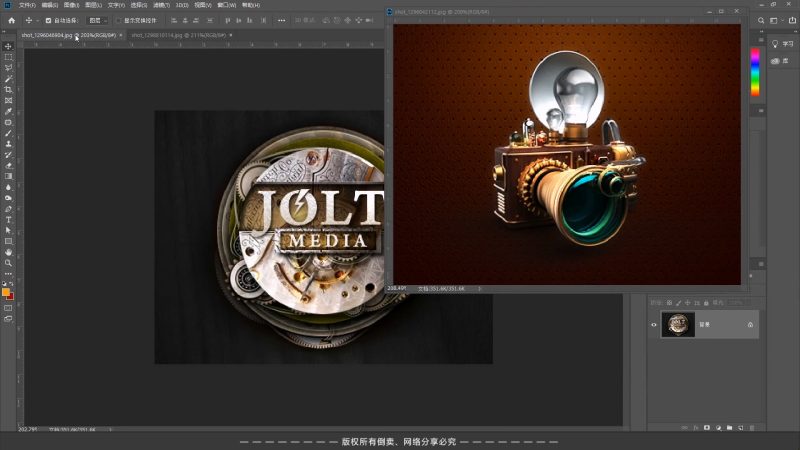Select the Rectangular Marquee tool
Image resolution: width=800 pixels, height=450 pixels.
click(9, 57)
